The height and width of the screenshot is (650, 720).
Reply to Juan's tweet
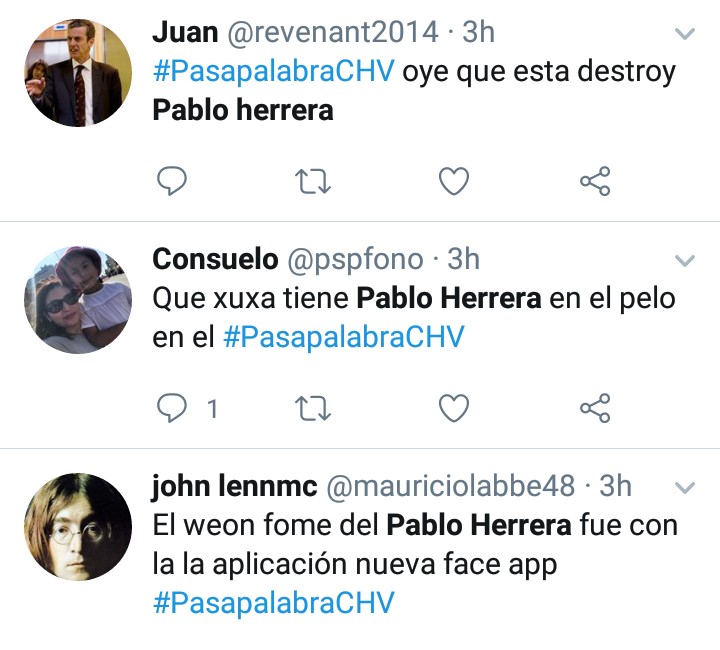coord(172,181)
